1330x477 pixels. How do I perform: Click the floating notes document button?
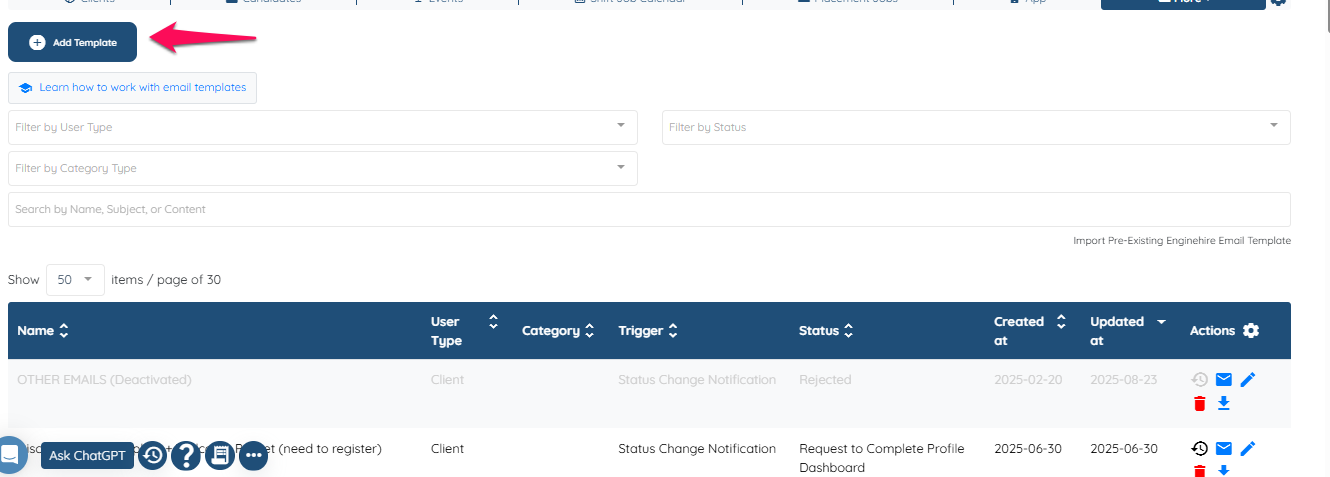(x=220, y=456)
